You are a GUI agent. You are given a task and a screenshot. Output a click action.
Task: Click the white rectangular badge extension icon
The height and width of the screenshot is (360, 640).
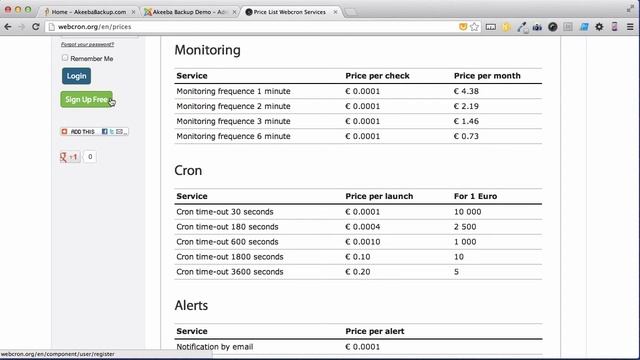coord(491,27)
